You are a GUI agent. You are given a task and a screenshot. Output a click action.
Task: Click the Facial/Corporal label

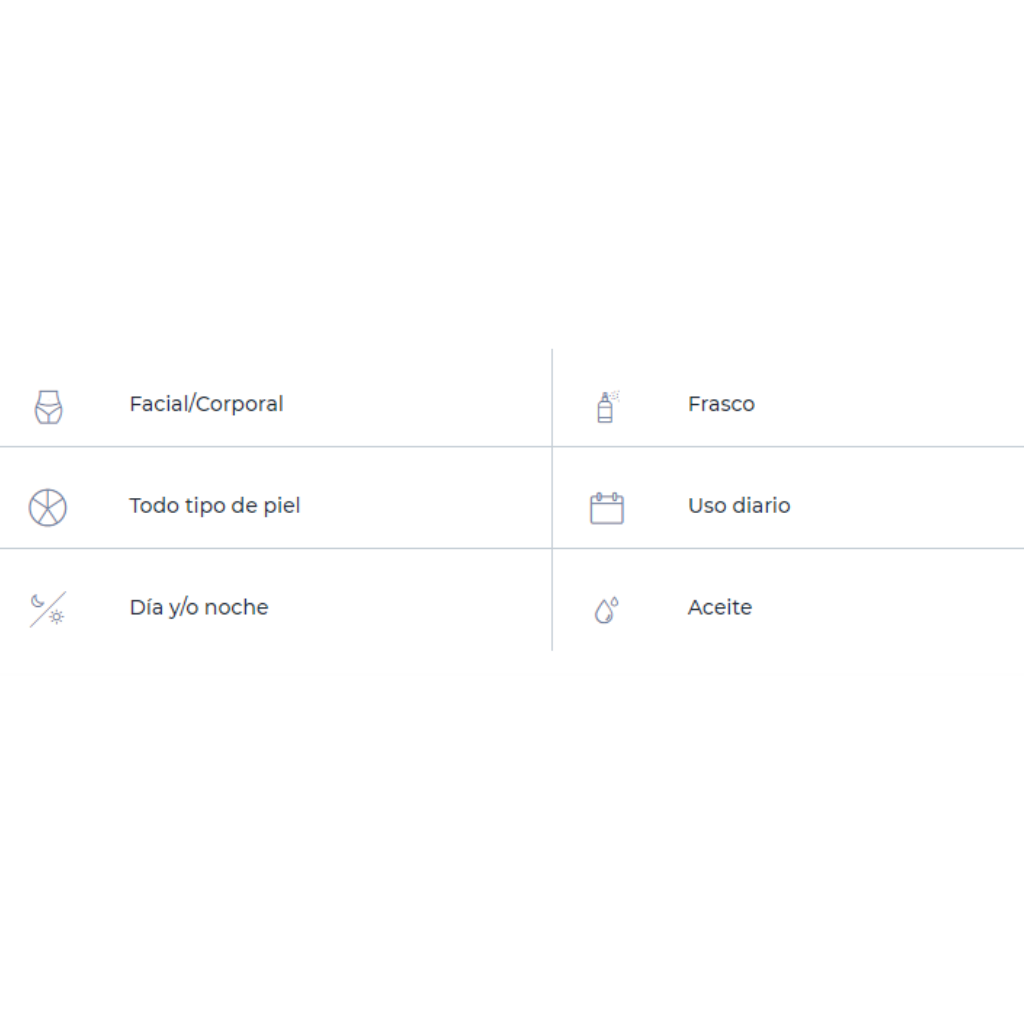206,404
